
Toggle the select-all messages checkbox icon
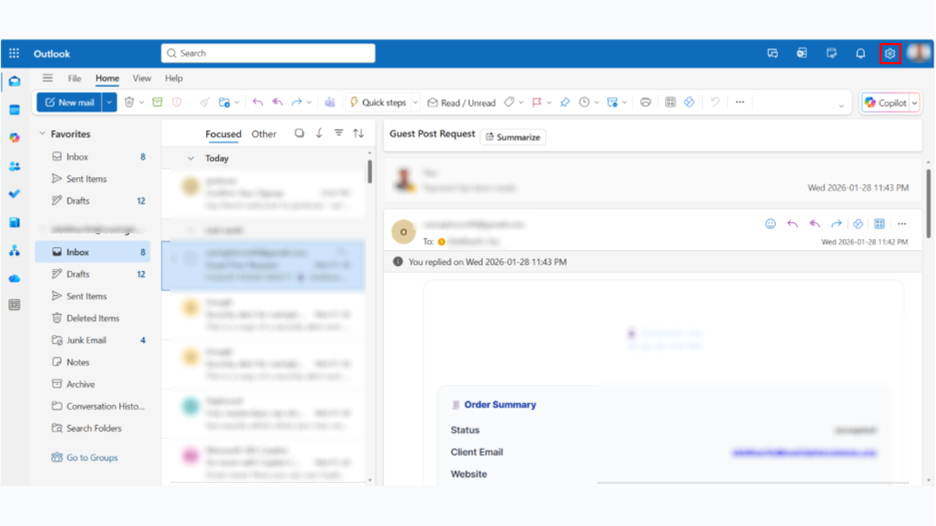[x=299, y=133]
